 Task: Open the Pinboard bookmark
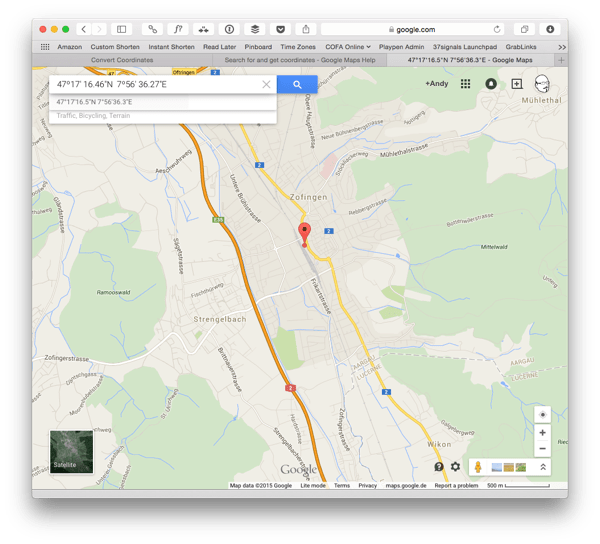pos(258,47)
